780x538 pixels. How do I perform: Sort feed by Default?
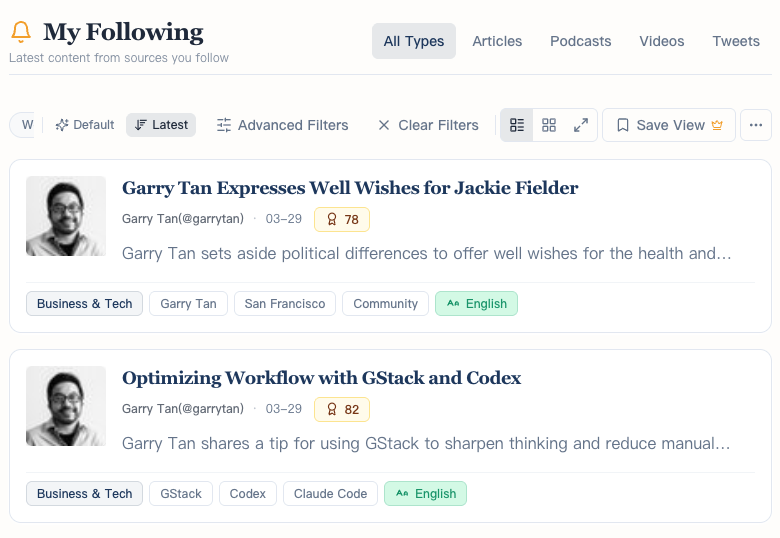pos(85,125)
